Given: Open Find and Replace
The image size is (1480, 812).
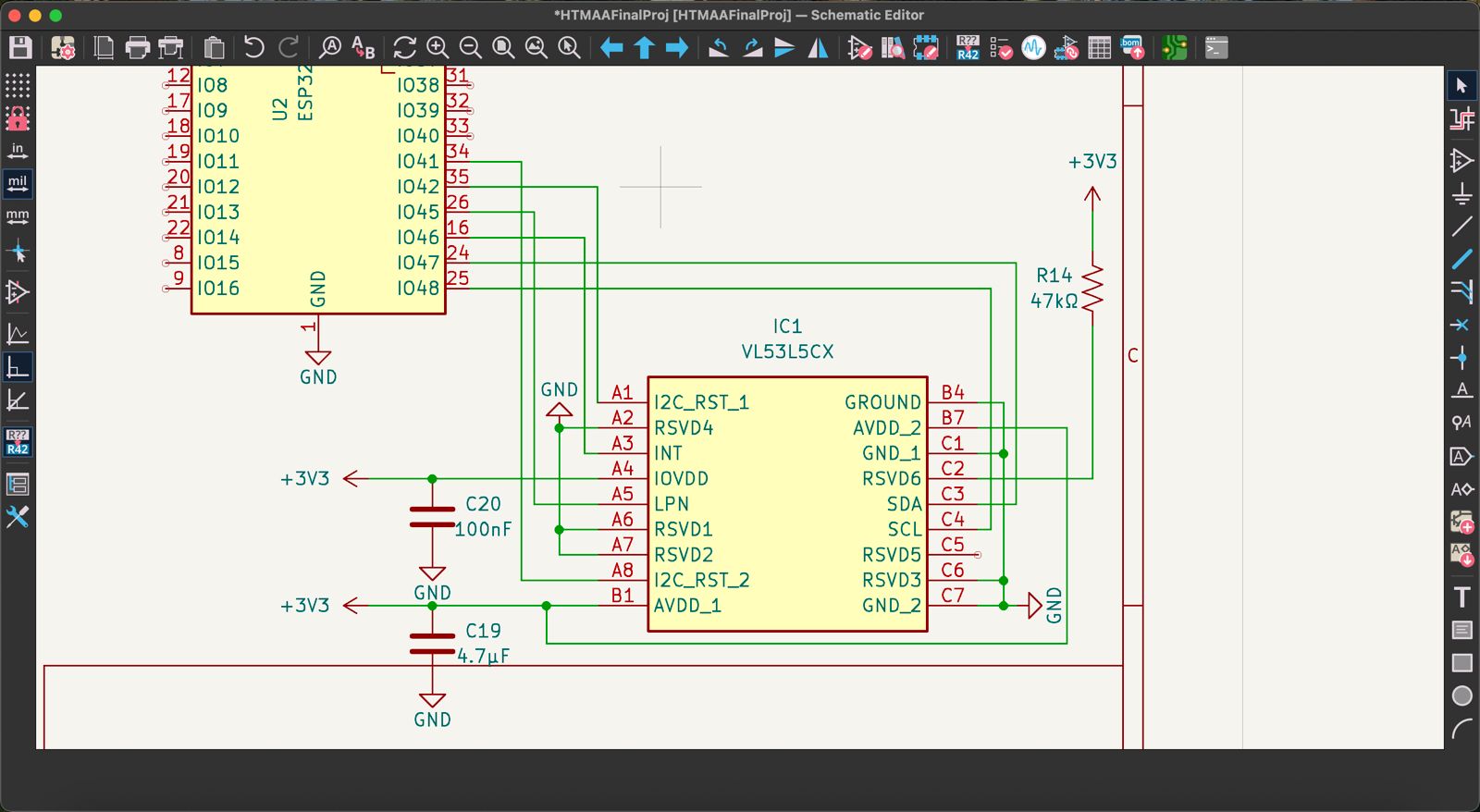Looking at the screenshot, I should point(364,48).
